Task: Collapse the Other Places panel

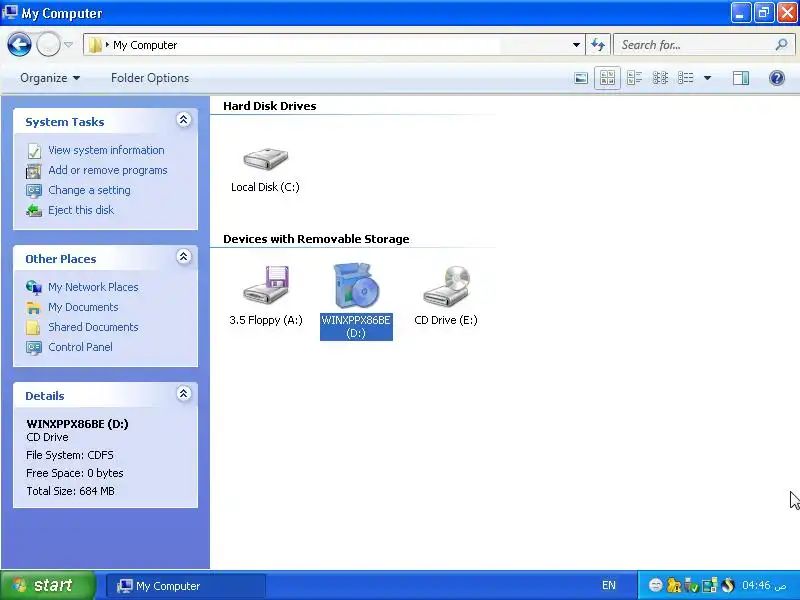Action: pyautogui.click(x=184, y=256)
